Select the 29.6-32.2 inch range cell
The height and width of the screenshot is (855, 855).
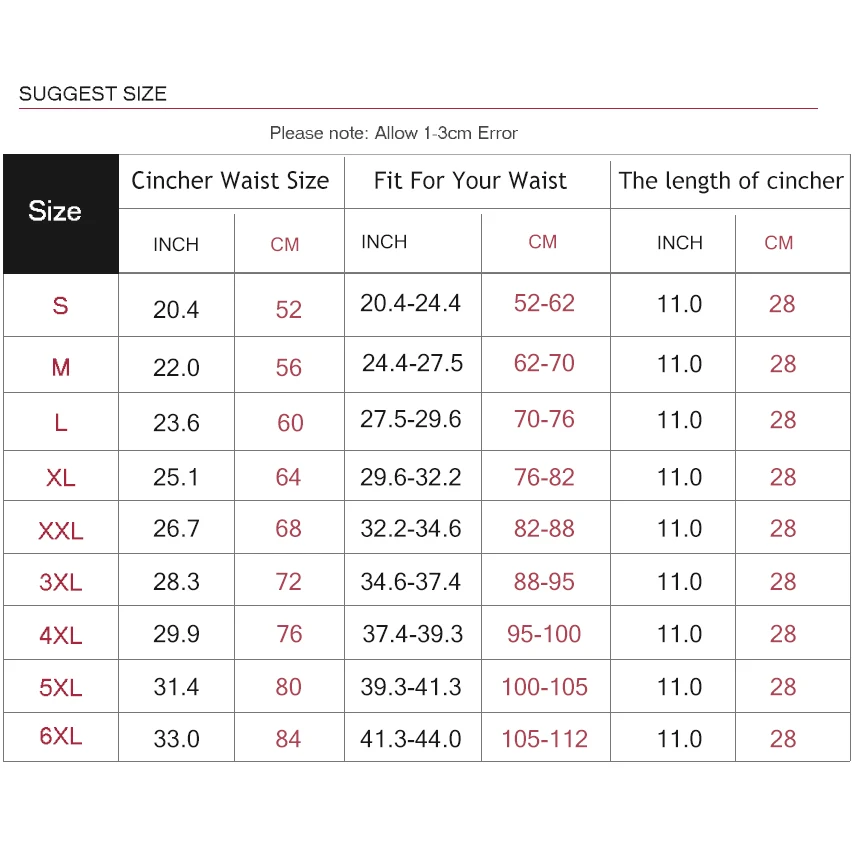pyautogui.click(x=411, y=477)
